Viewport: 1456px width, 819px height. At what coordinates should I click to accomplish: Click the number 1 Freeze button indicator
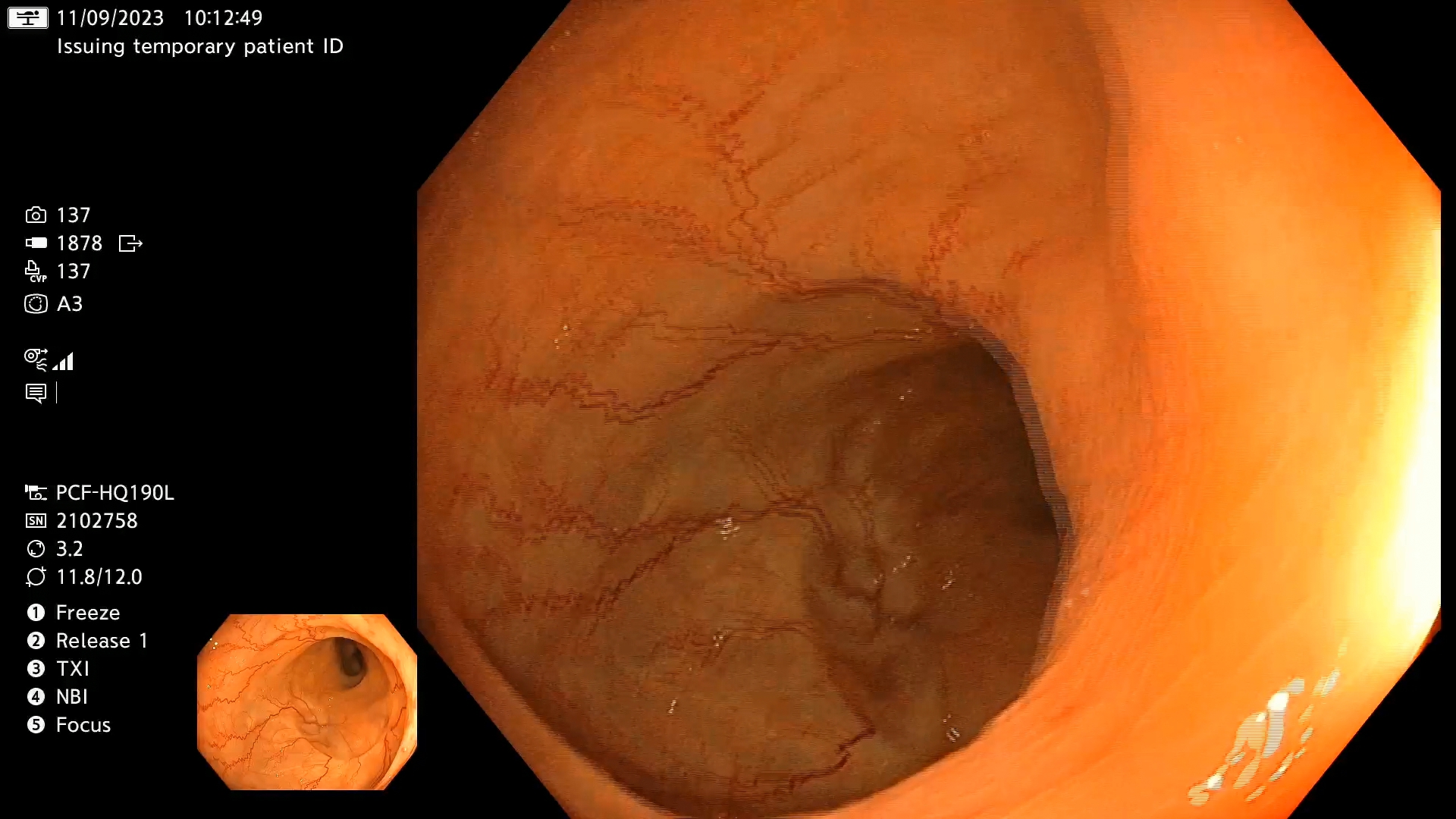click(x=36, y=613)
